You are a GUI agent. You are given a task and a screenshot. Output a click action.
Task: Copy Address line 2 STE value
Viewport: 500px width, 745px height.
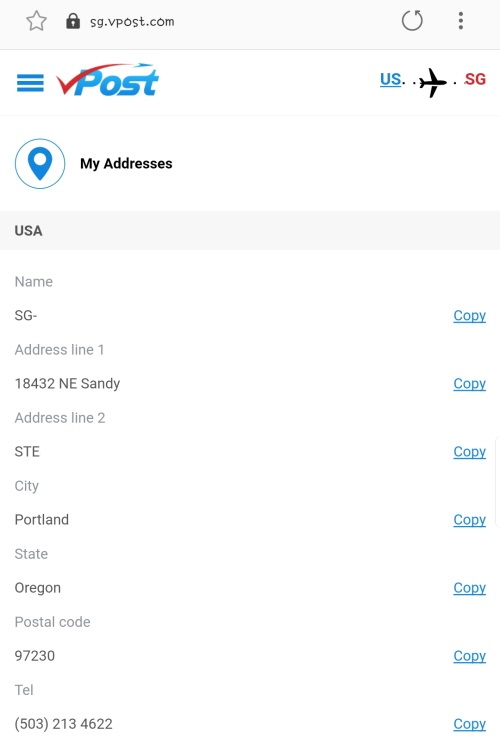click(x=469, y=451)
